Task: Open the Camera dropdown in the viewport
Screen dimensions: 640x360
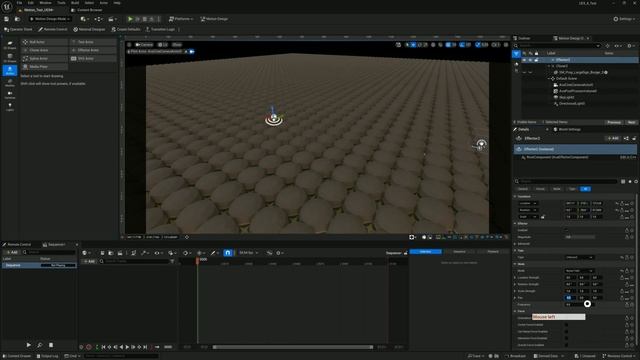Action: tap(144, 44)
